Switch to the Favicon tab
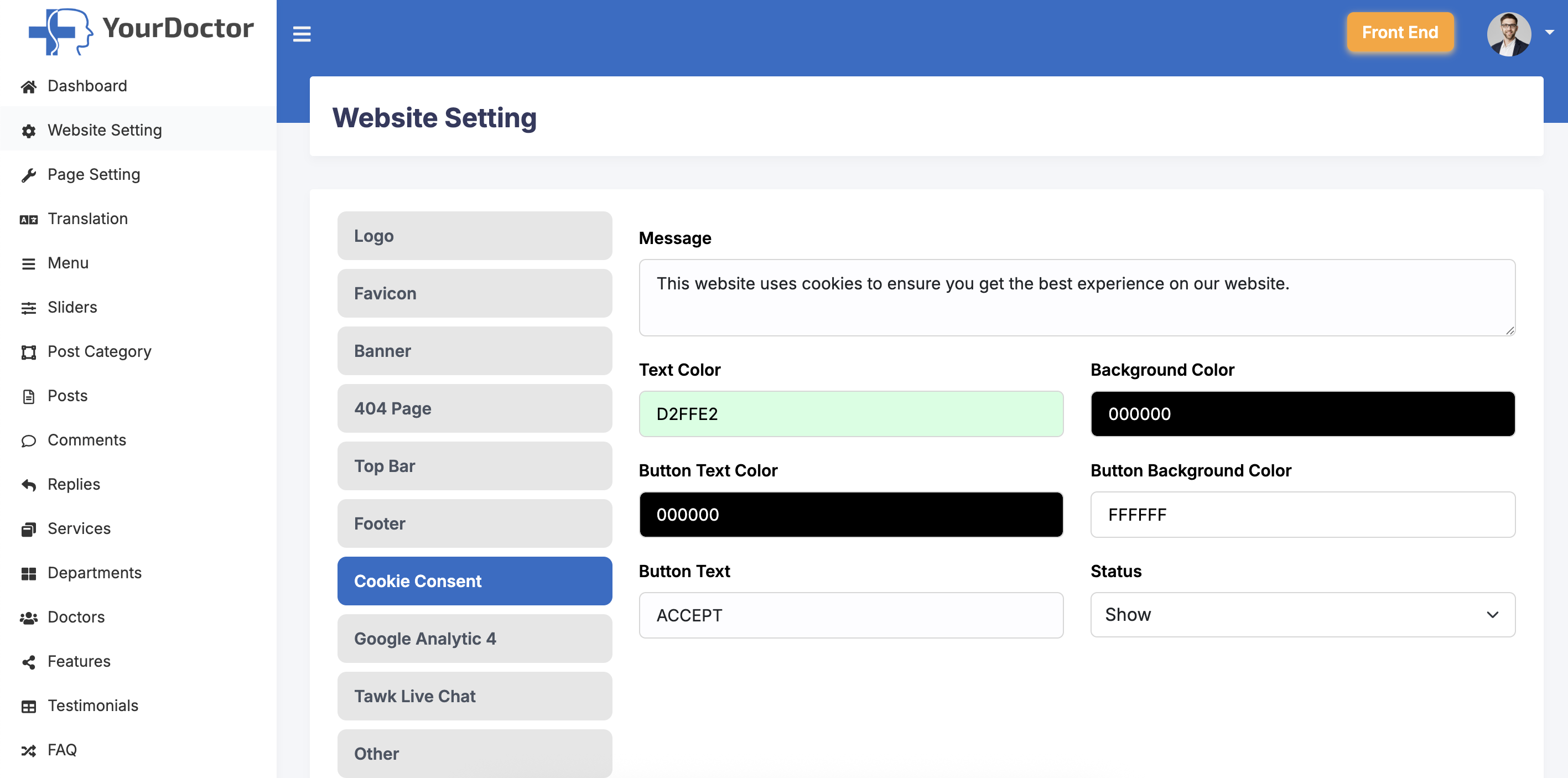Viewport: 1568px width, 778px height. tap(475, 293)
